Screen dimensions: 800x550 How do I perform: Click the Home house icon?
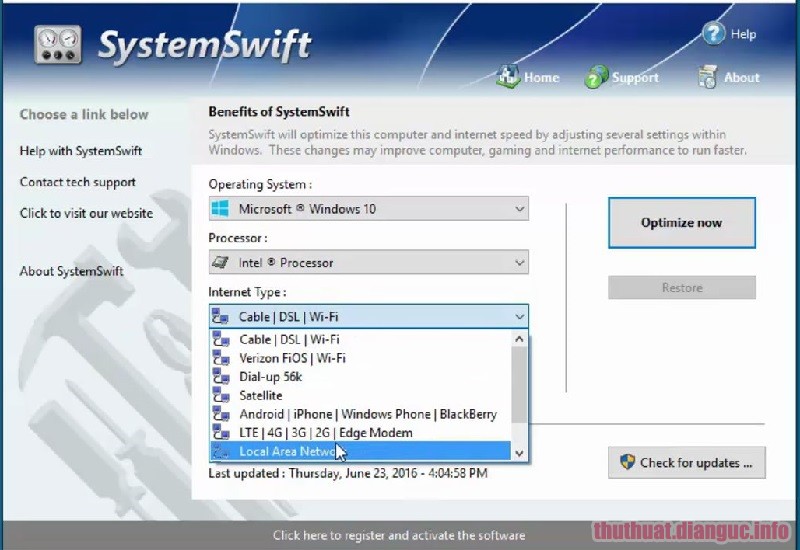tap(507, 77)
